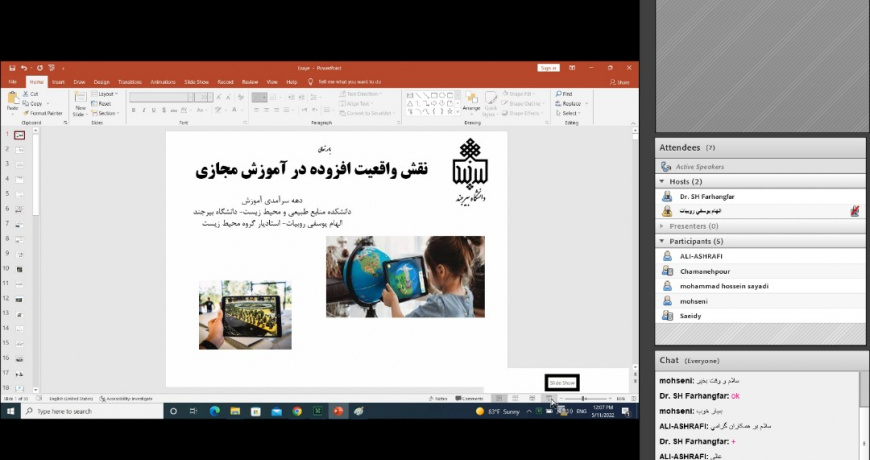Open the font name combo box
The height and width of the screenshot is (460, 870).
point(161,97)
